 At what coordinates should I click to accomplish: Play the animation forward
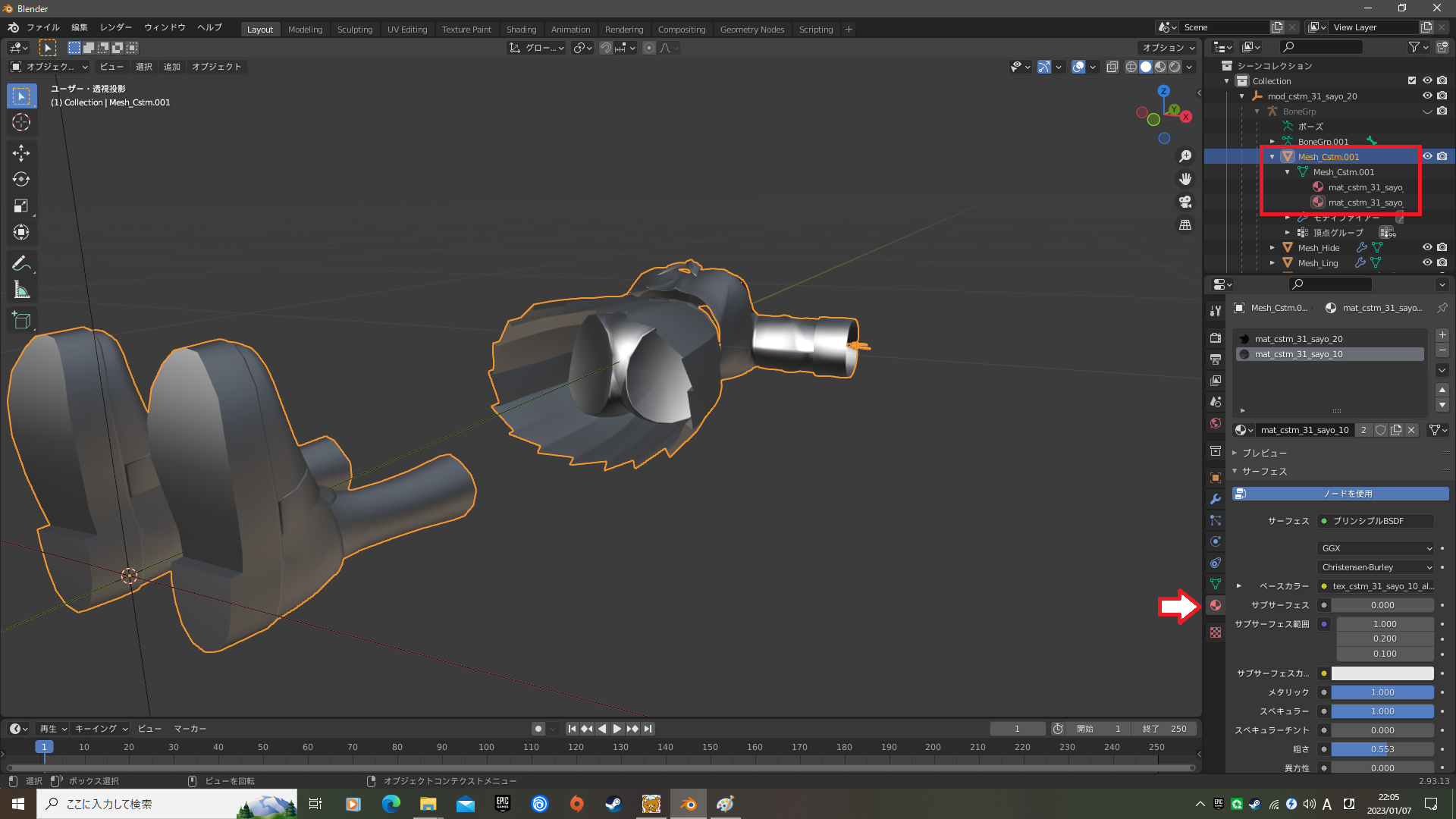pyautogui.click(x=617, y=729)
